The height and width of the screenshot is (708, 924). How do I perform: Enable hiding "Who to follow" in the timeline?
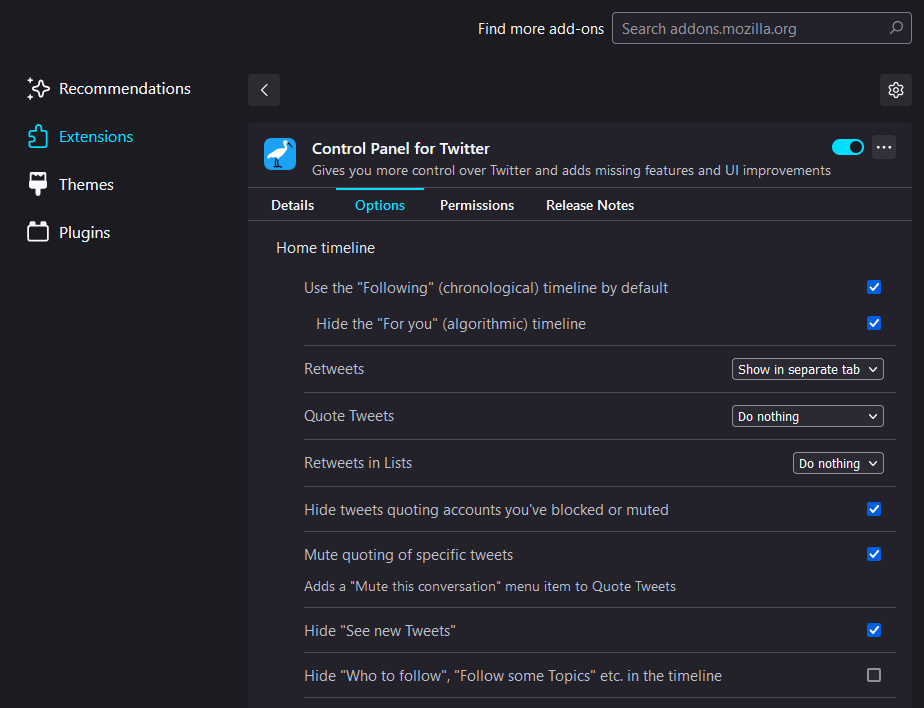(x=874, y=675)
